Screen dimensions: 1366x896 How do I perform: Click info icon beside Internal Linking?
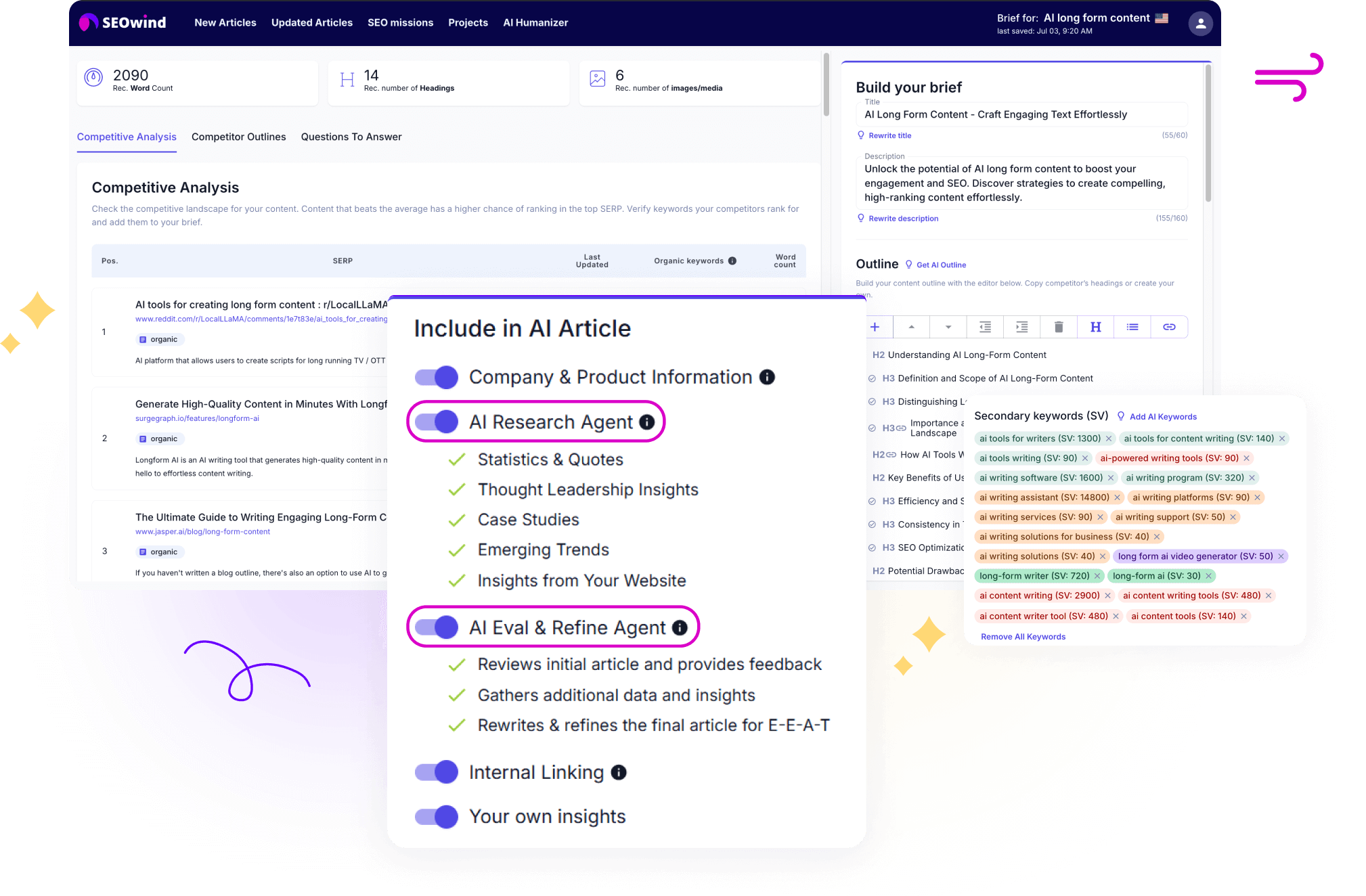pos(619,772)
